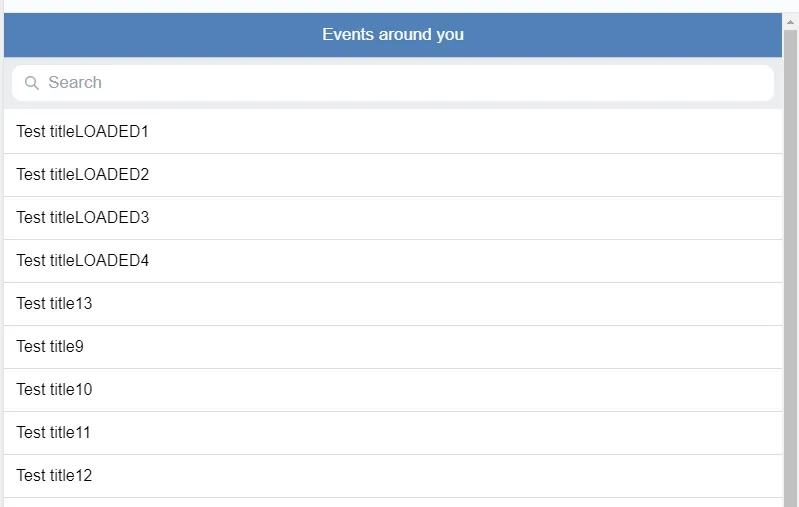This screenshot has width=799, height=507.
Task: Click the magnifying glass search icon
Action: point(32,83)
